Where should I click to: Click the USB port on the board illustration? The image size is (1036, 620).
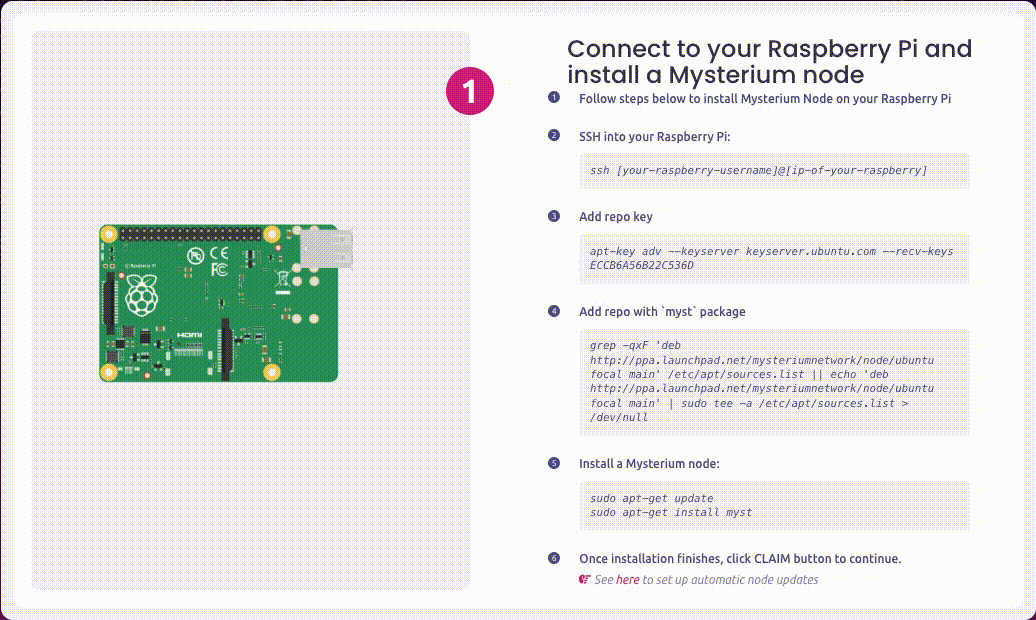click(326, 248)
